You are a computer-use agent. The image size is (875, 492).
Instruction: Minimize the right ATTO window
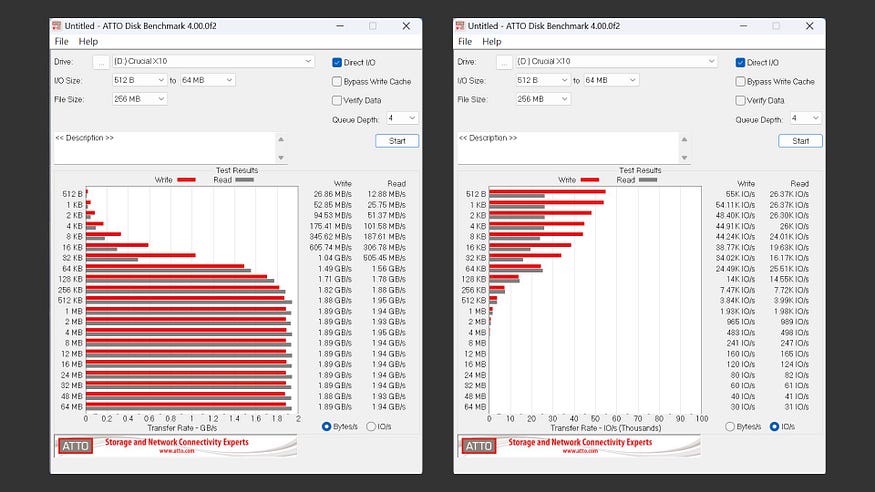[x=743, y=26]
